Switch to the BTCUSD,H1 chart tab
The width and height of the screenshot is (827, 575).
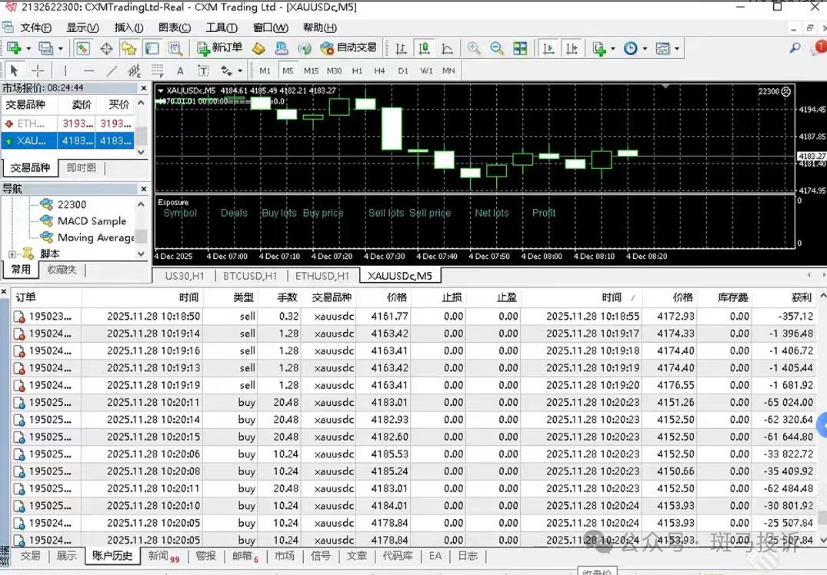pyautogui.click(x=249, y=276)
